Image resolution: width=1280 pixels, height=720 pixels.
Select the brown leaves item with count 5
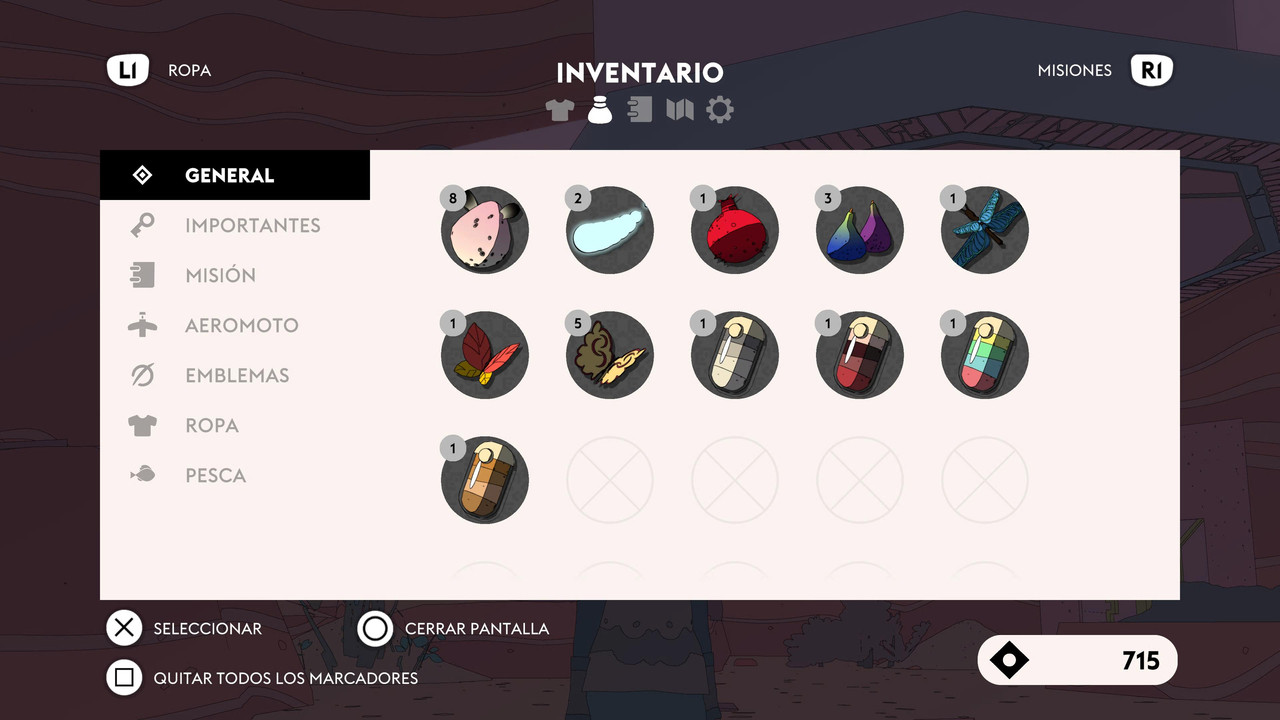pyautogui.click(x=610, y=355)
